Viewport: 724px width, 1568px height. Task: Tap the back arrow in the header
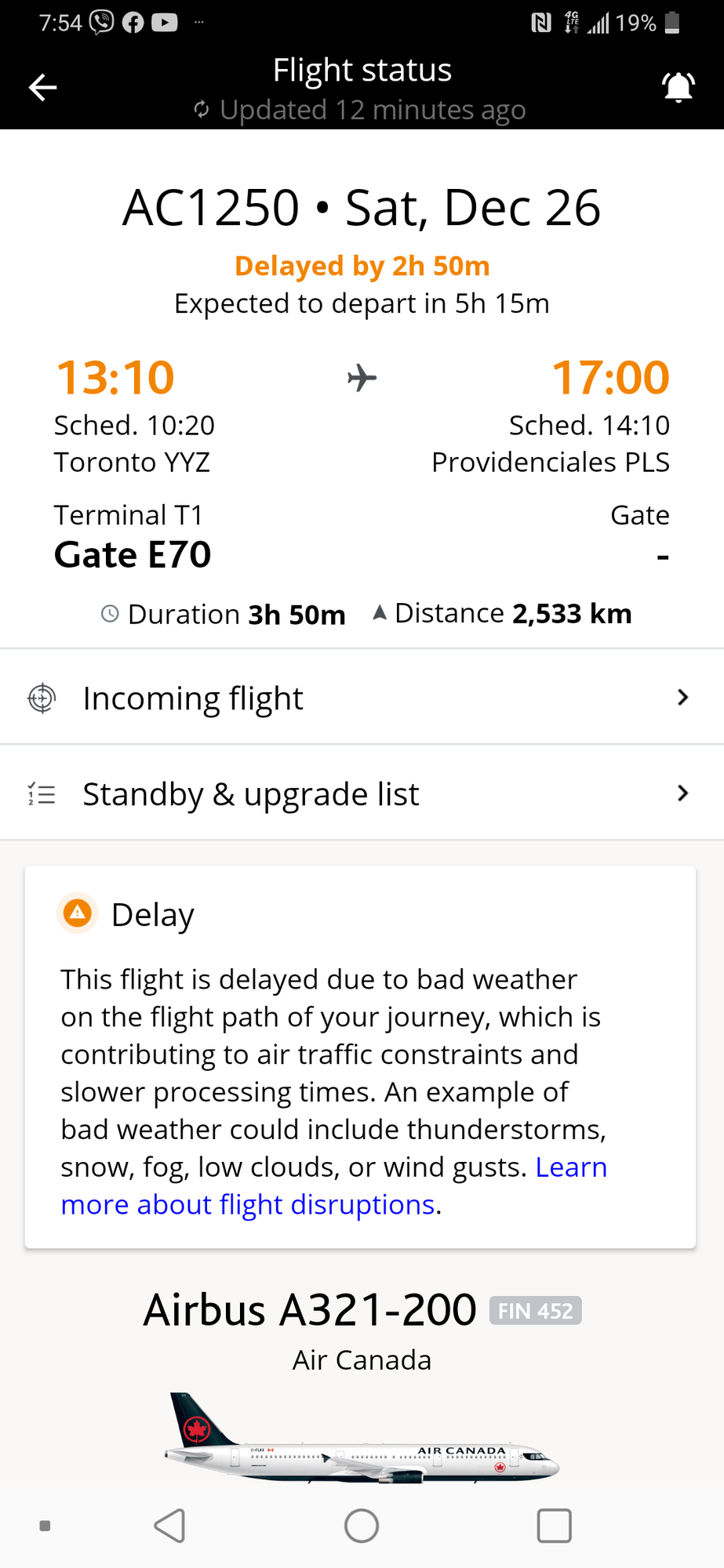pyautogui.click(x=43, y=87)
